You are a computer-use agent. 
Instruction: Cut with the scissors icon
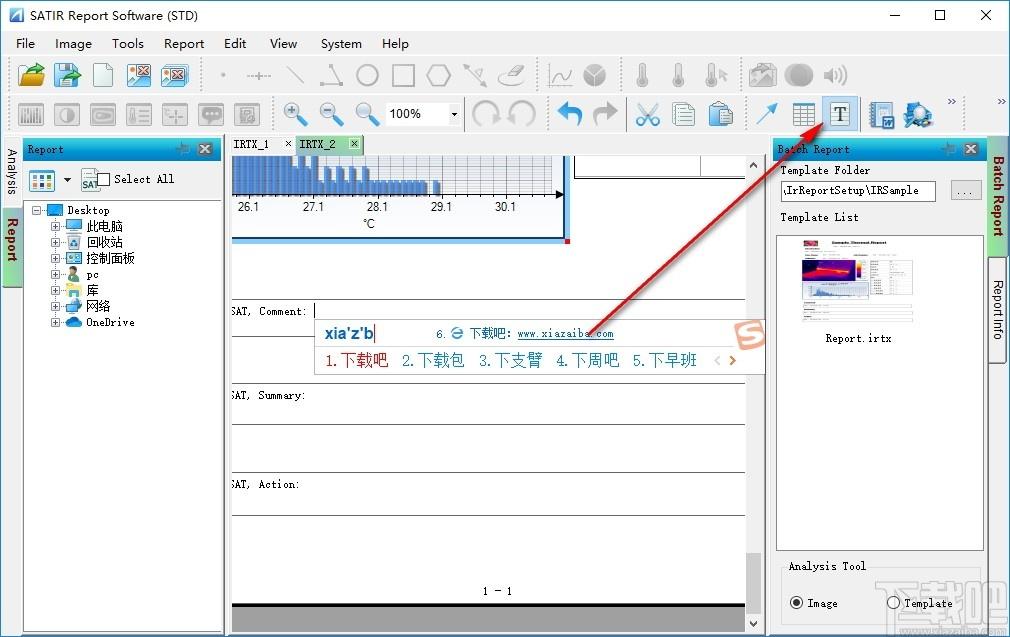click(647, 115)
